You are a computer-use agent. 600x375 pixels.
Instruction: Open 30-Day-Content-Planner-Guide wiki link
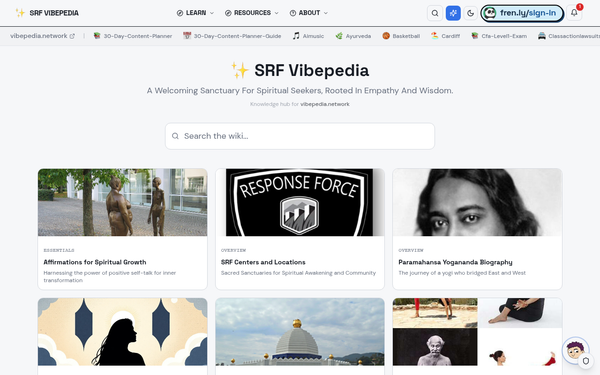tap(232, 36)
